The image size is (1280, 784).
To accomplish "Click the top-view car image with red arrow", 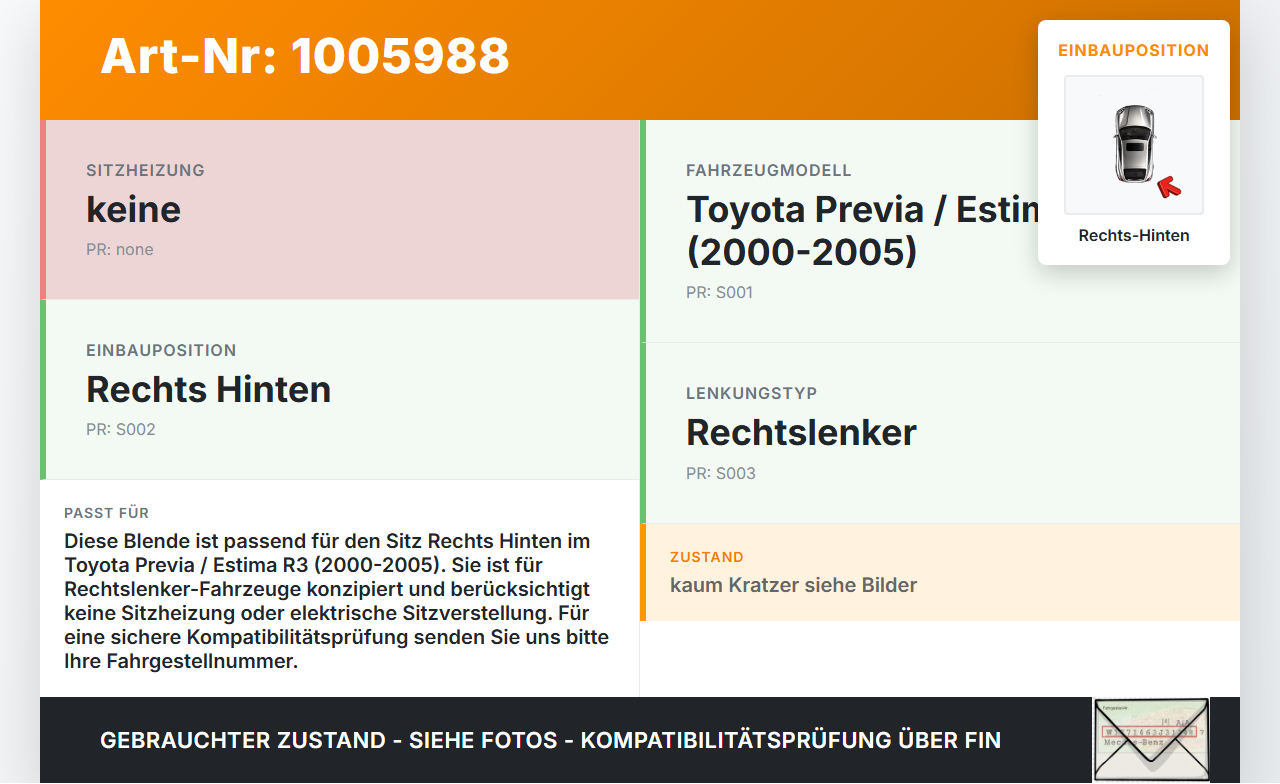I will pos(1134,145).
